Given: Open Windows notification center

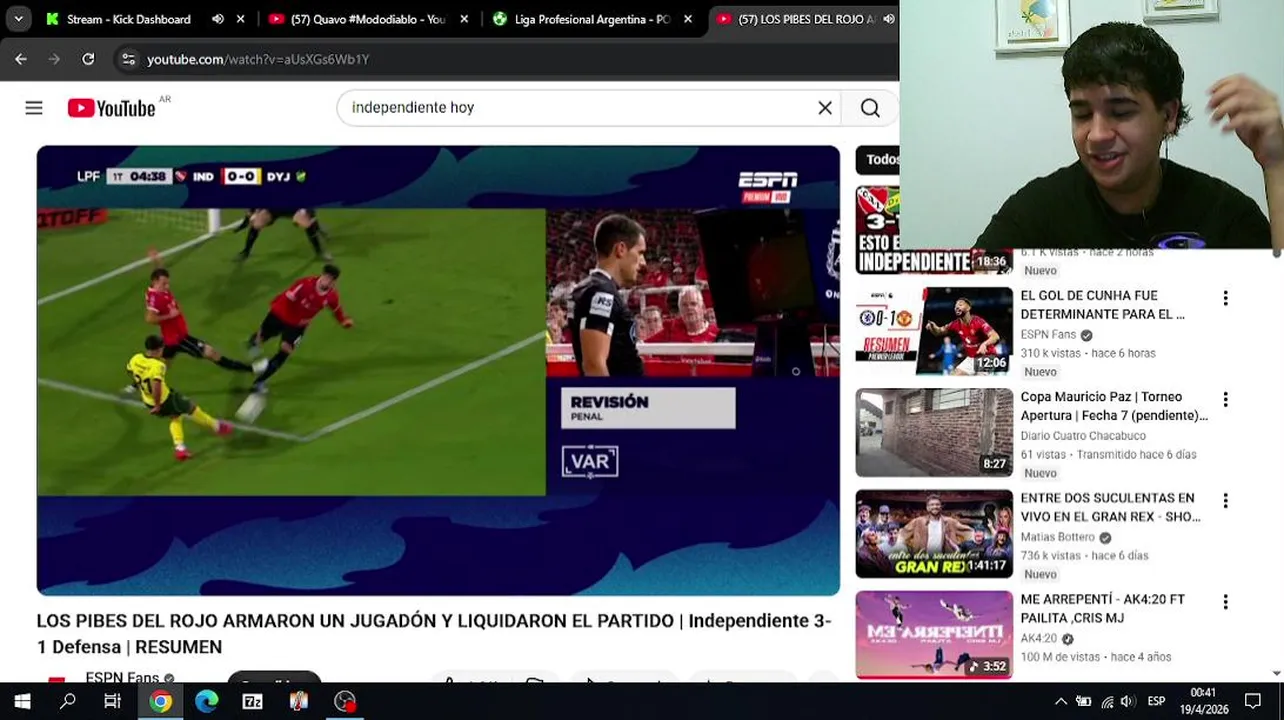Looking at the screenshot, I should pos(1253,701).
